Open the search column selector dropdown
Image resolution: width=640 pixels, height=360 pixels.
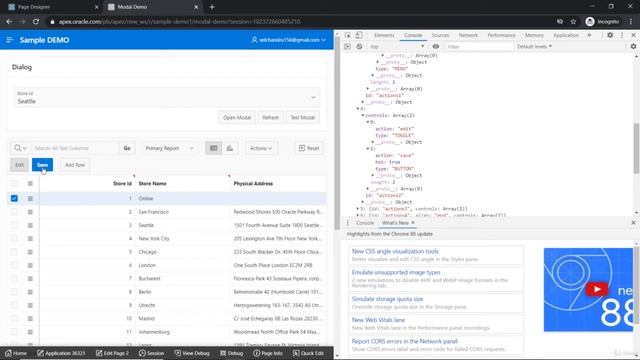[20, 148]
